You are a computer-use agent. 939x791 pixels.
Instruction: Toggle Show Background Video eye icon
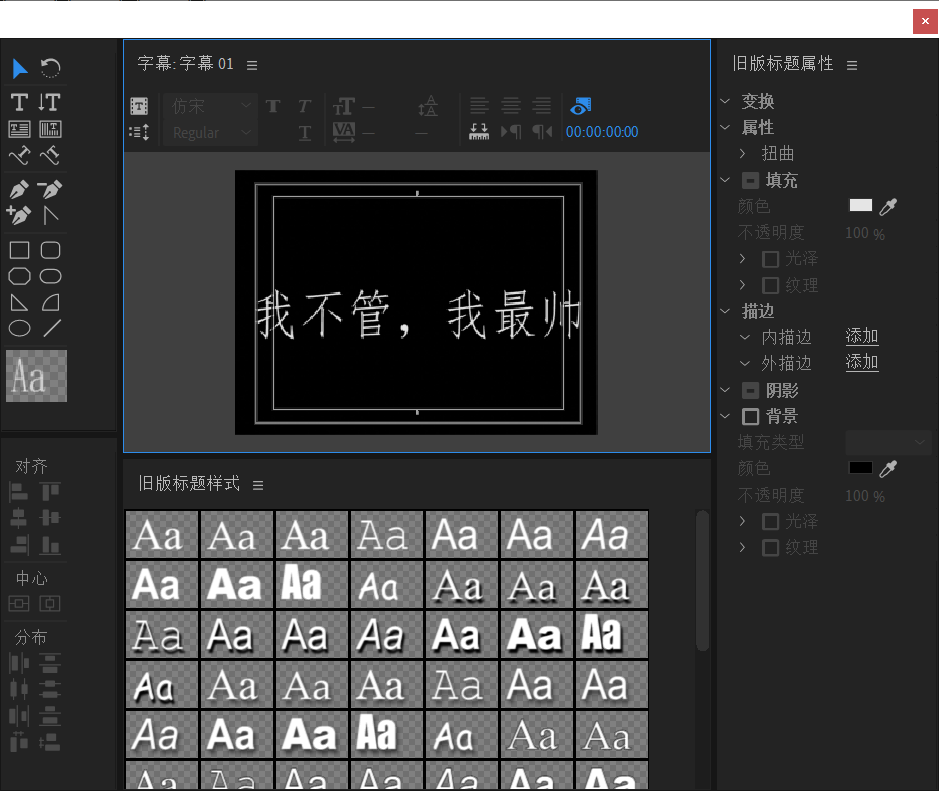[581, 106]
